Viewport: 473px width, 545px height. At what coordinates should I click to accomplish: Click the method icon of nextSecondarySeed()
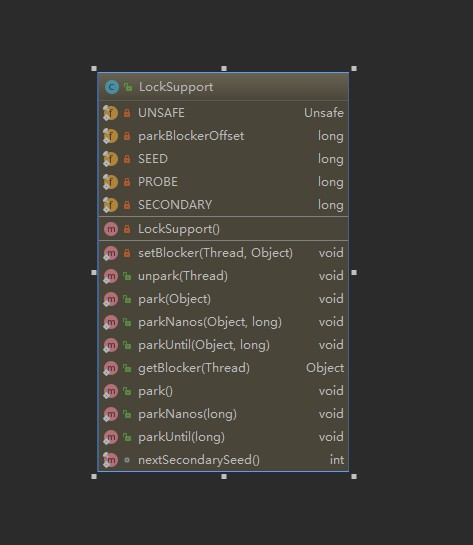coord(111,460)
